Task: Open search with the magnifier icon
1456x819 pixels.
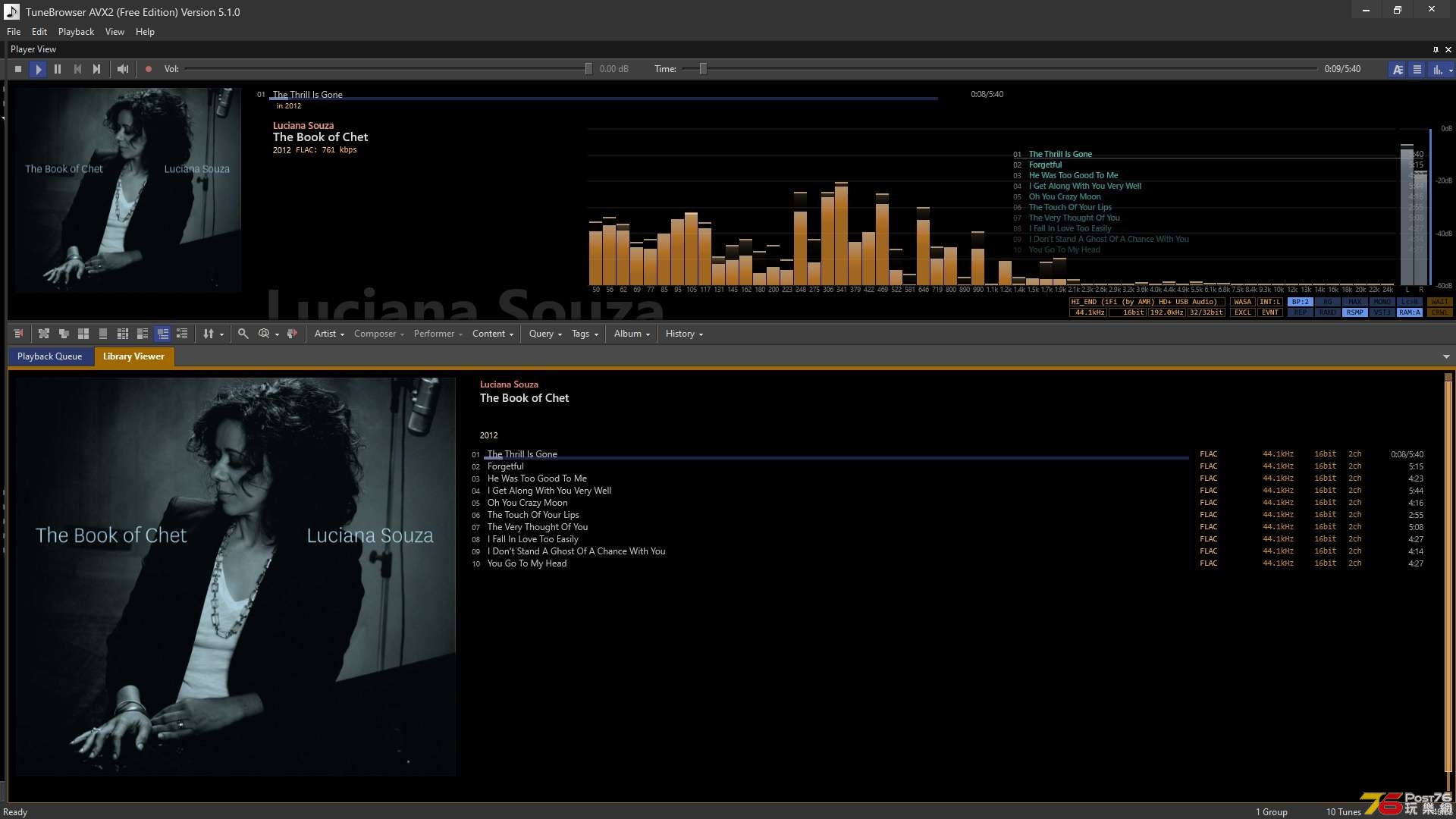Action: click(x=243, y=334)
